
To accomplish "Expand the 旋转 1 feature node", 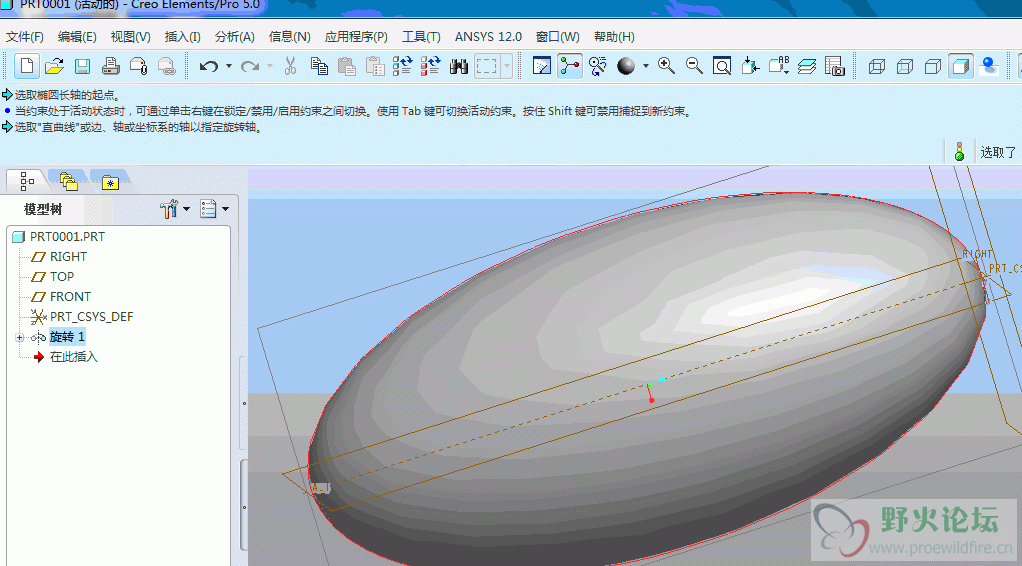I will click(x=20, y=337).
